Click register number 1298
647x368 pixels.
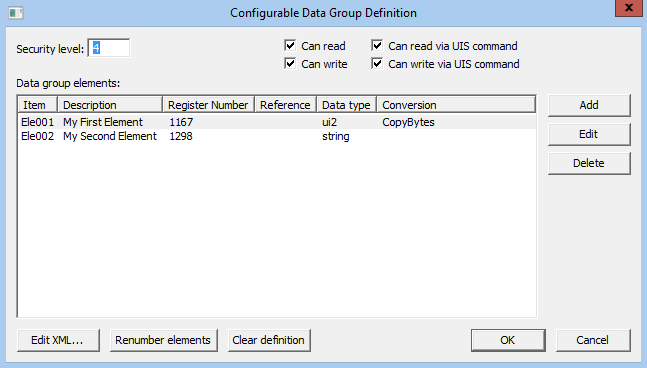(181, 136)
